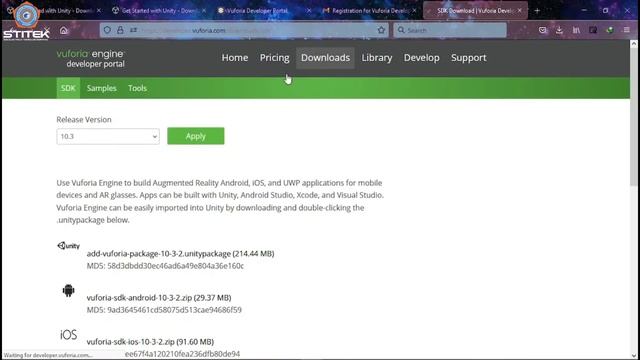
Task: Bookmark this page with the star icon
Action: [x=381, y=30]
